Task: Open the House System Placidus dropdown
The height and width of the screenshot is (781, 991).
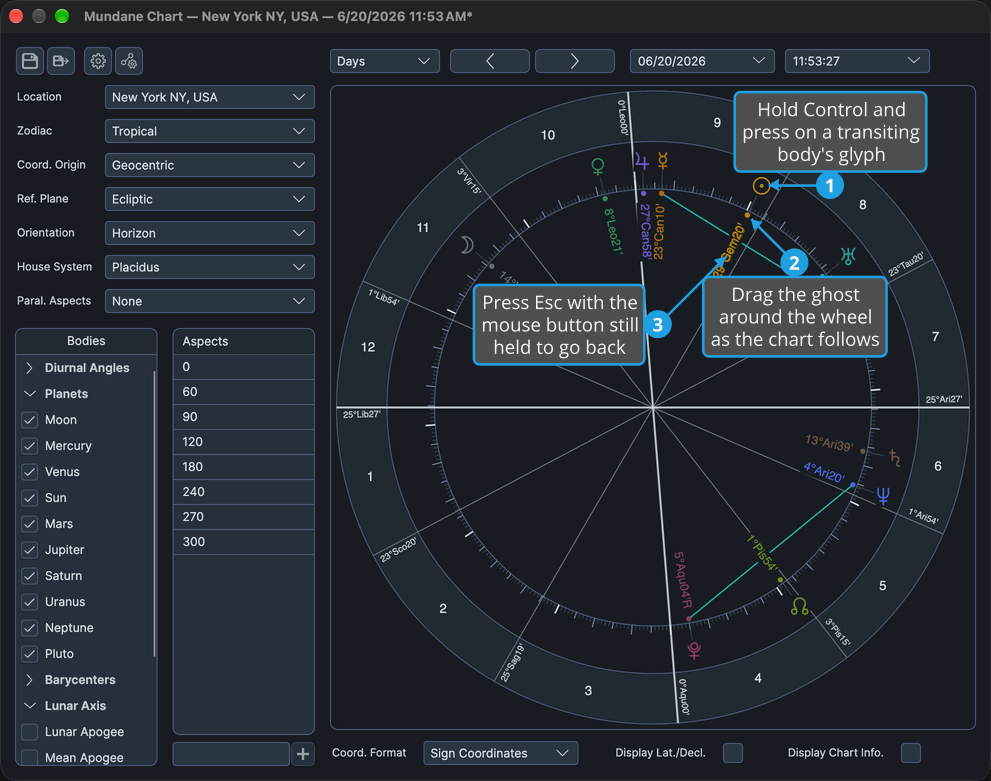Action: (209, 267)
